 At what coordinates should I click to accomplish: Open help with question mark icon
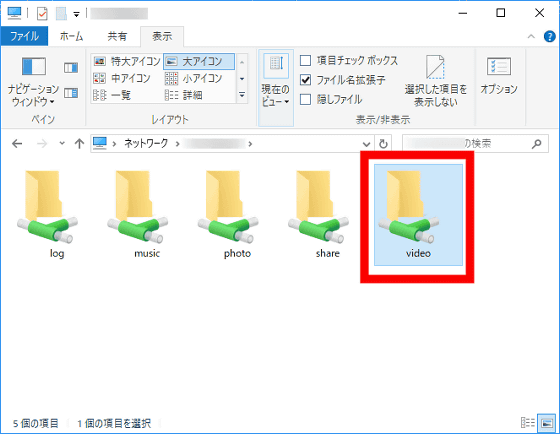(x=549, y=36)
